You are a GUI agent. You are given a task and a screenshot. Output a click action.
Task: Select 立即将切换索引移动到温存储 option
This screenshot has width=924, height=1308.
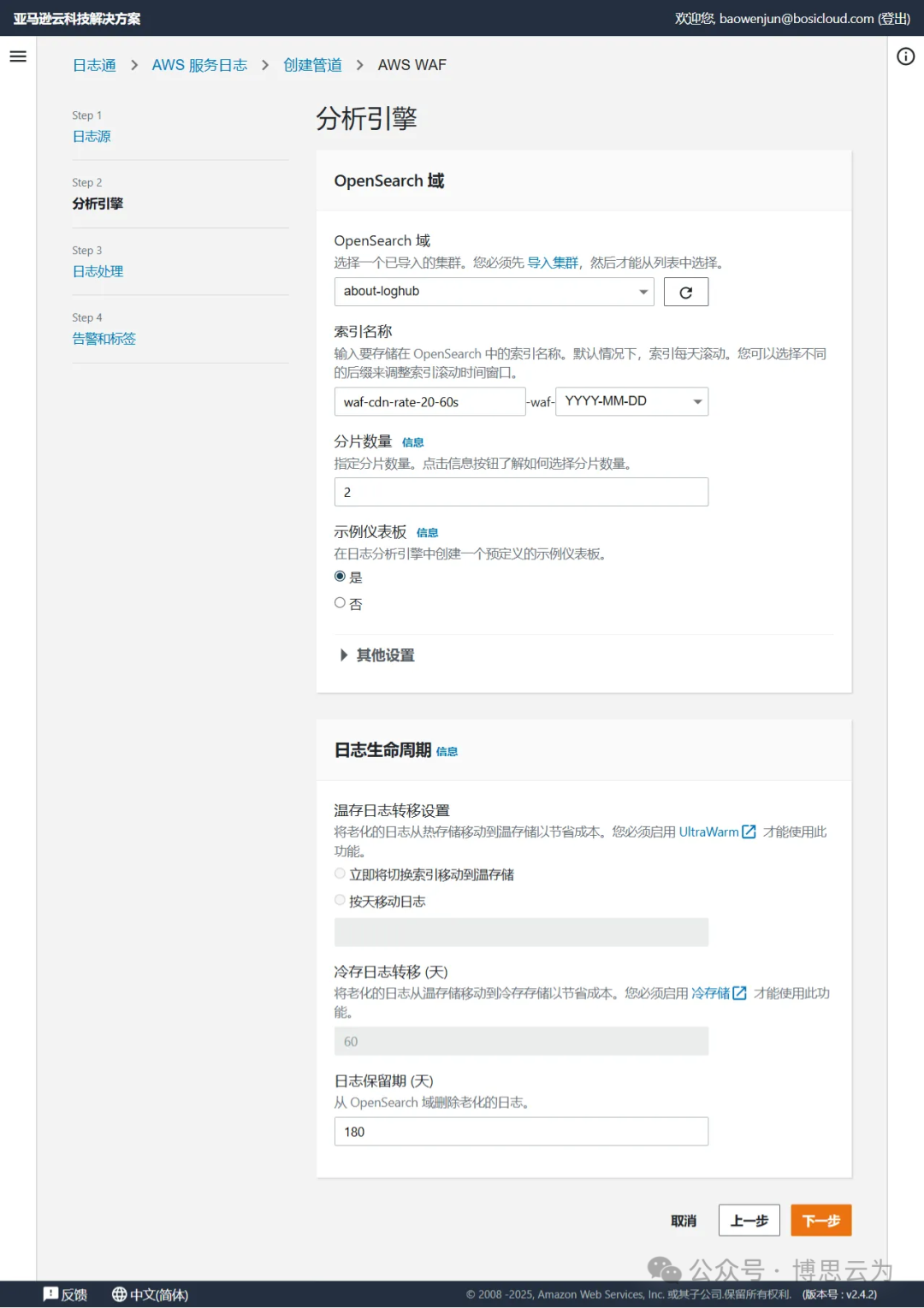pos(340,873)
